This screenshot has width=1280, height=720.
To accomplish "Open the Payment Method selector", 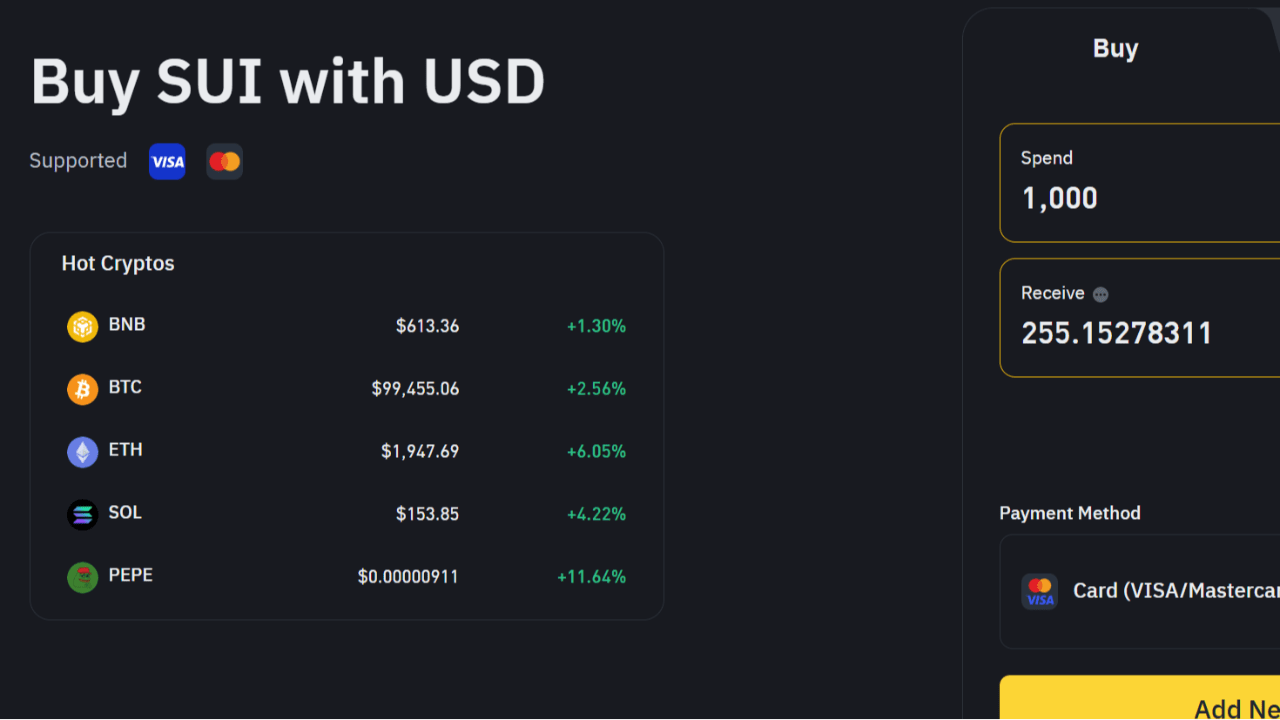I will tap(1150, 592).
